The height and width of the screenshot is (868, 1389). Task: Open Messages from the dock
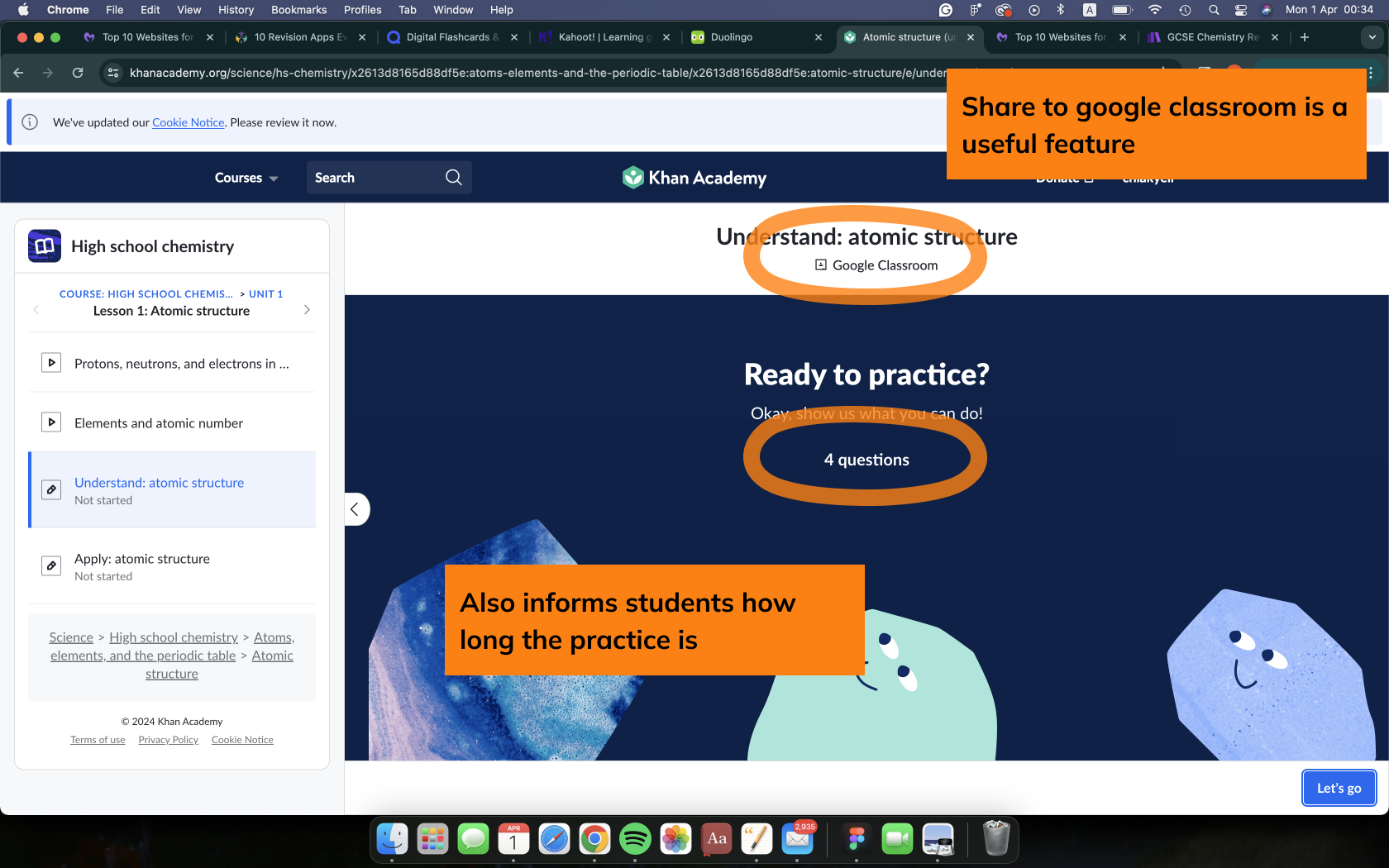(x=473, y=839)
